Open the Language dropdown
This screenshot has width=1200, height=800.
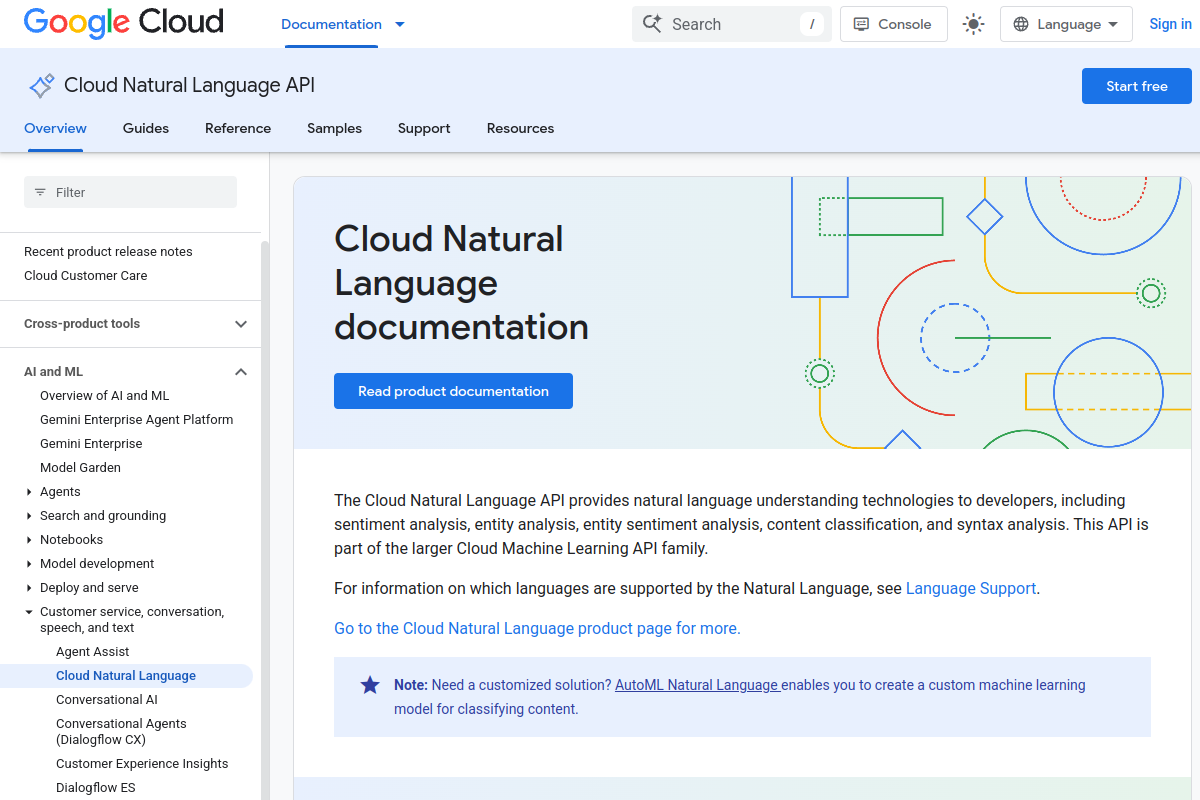1066,25
